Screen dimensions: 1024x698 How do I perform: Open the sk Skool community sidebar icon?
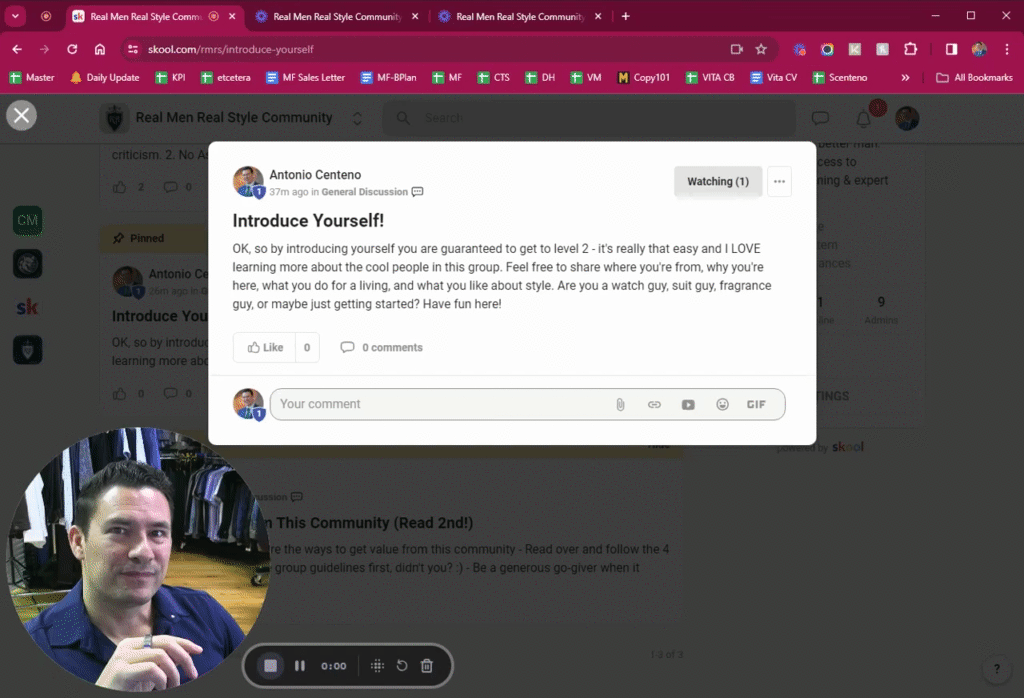(27, 307)
